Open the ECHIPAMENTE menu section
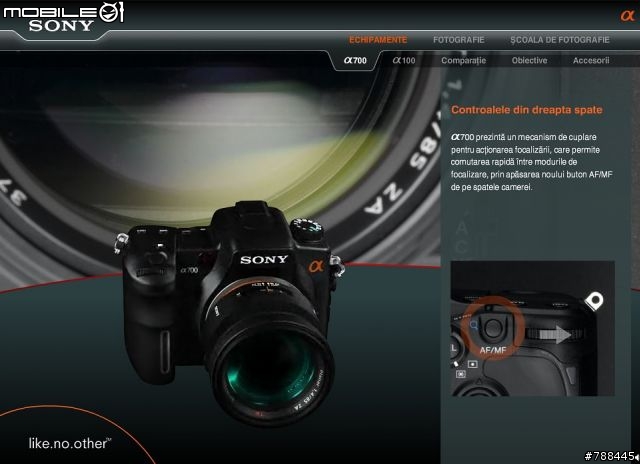 (378, 40)
